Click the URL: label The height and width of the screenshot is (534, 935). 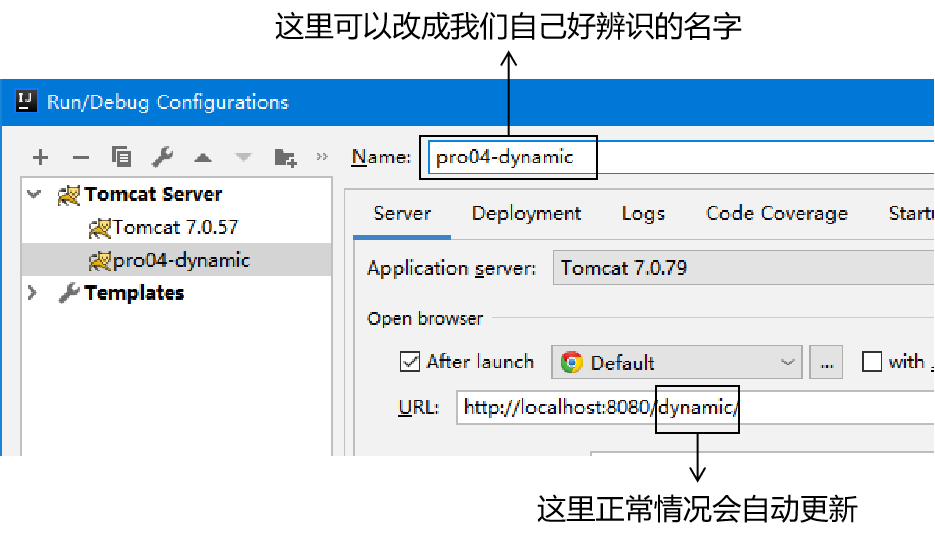[419, 408]
